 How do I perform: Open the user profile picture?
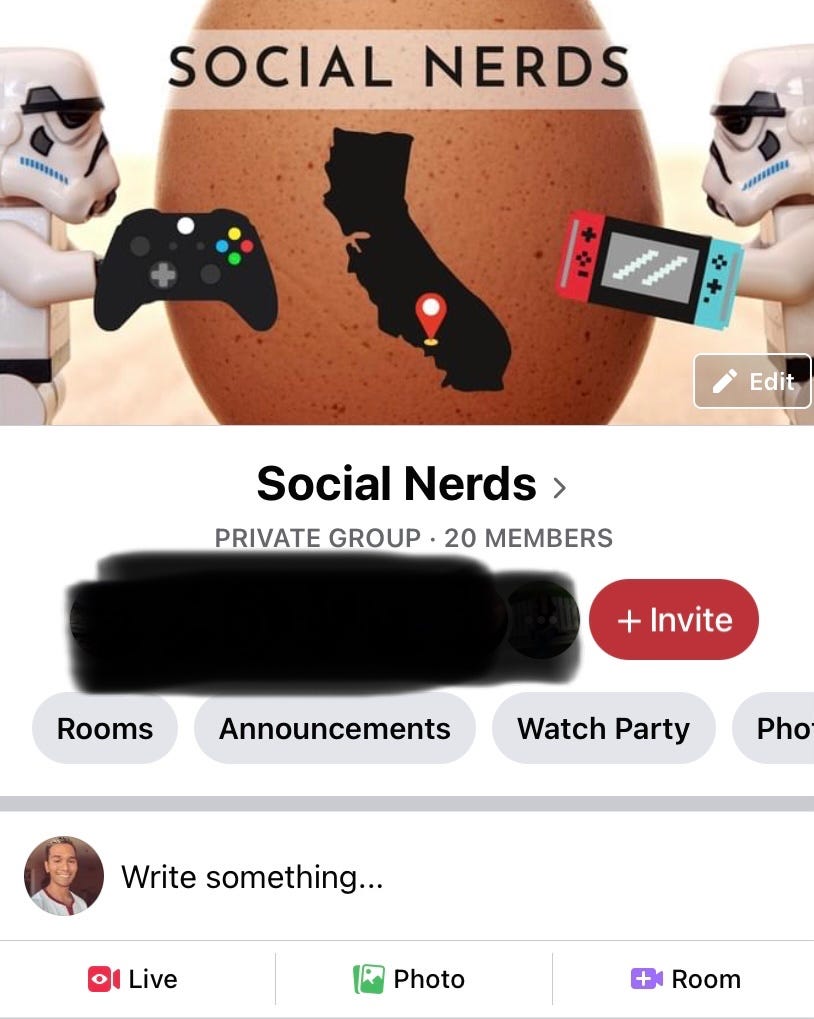pos(64,875)
